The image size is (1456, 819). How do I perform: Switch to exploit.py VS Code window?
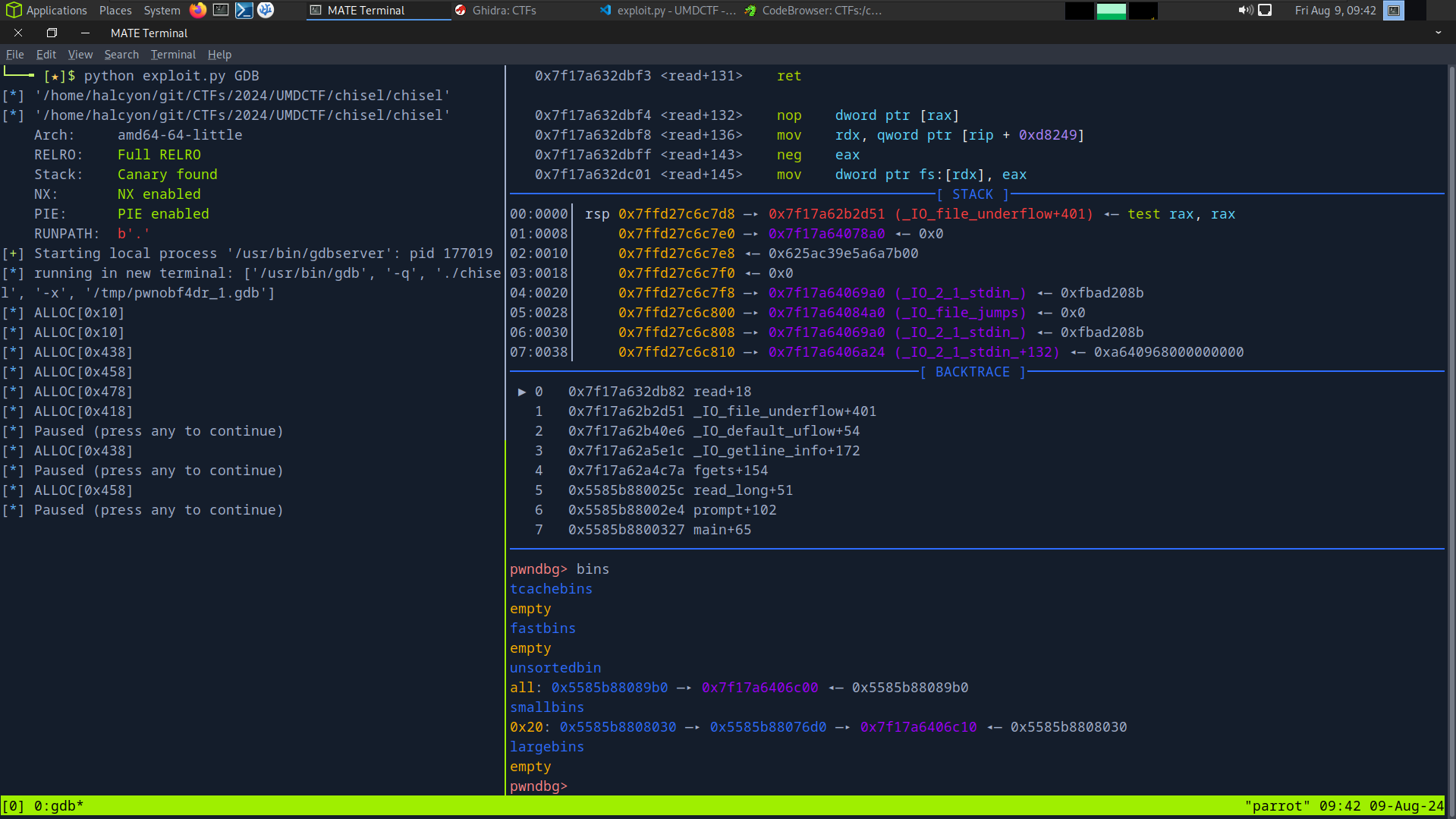[668, 10]
